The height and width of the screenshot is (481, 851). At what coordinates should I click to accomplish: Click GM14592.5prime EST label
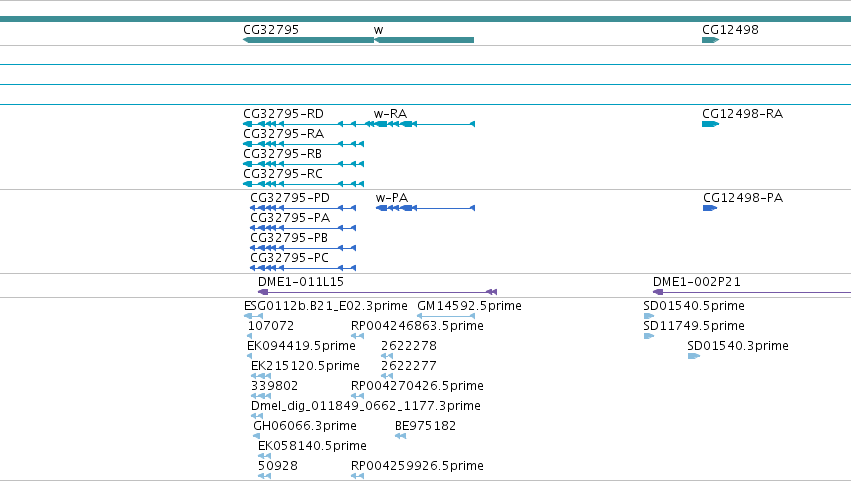(x=469, y=306)
